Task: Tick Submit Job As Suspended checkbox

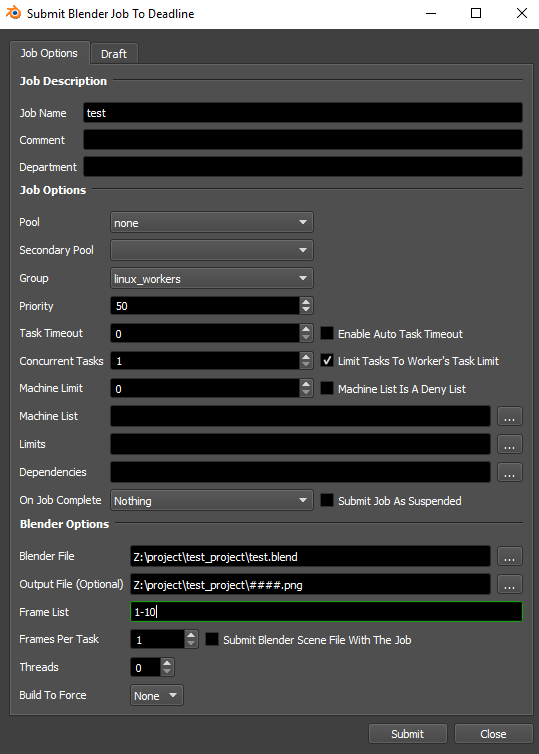Action: (x=327, y=500)
